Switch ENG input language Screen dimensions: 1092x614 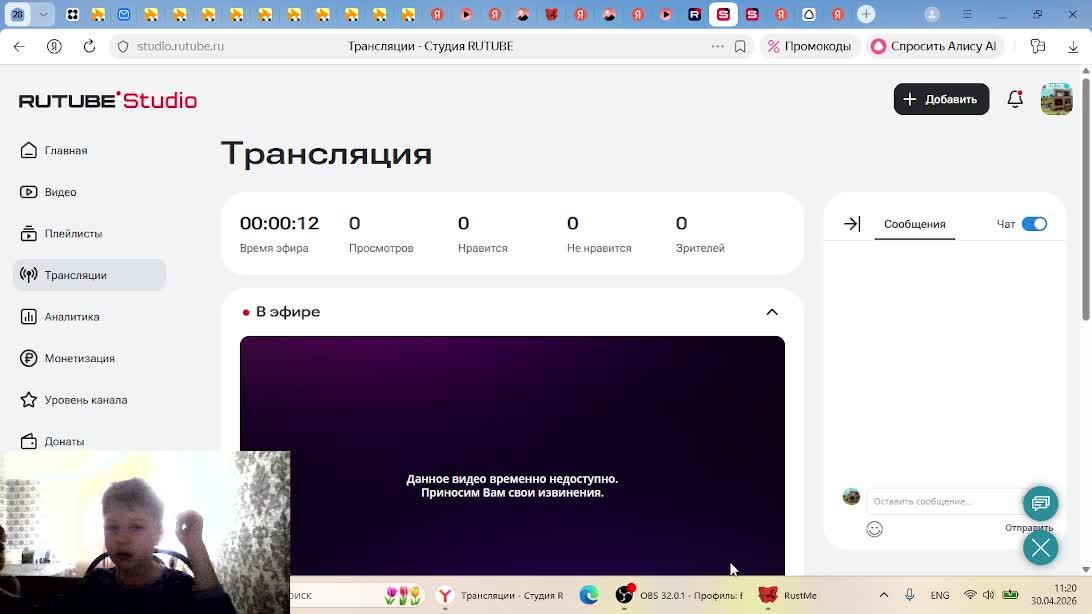coord(939,595)
